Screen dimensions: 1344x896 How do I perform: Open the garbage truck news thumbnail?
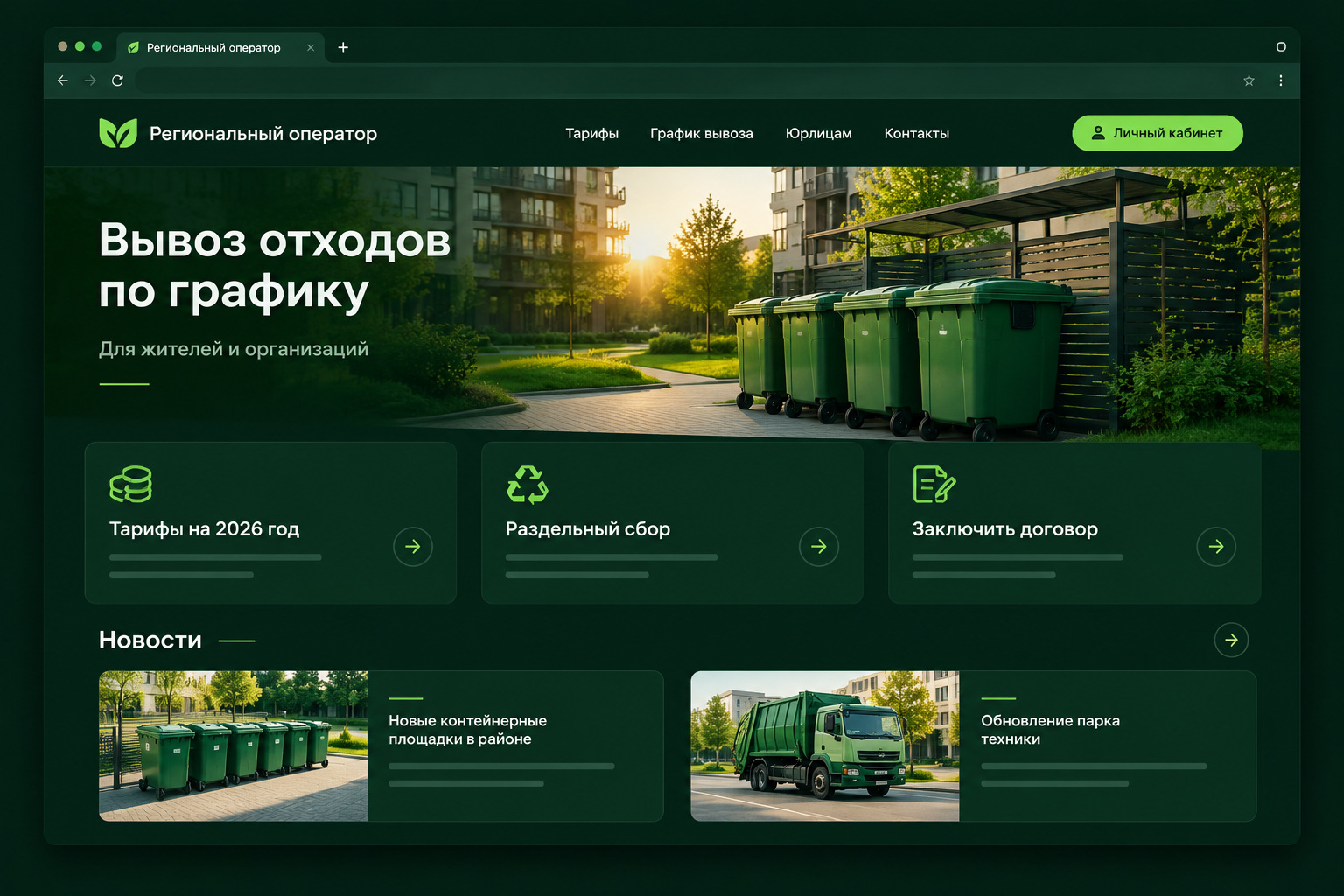[x=825, y=745]
